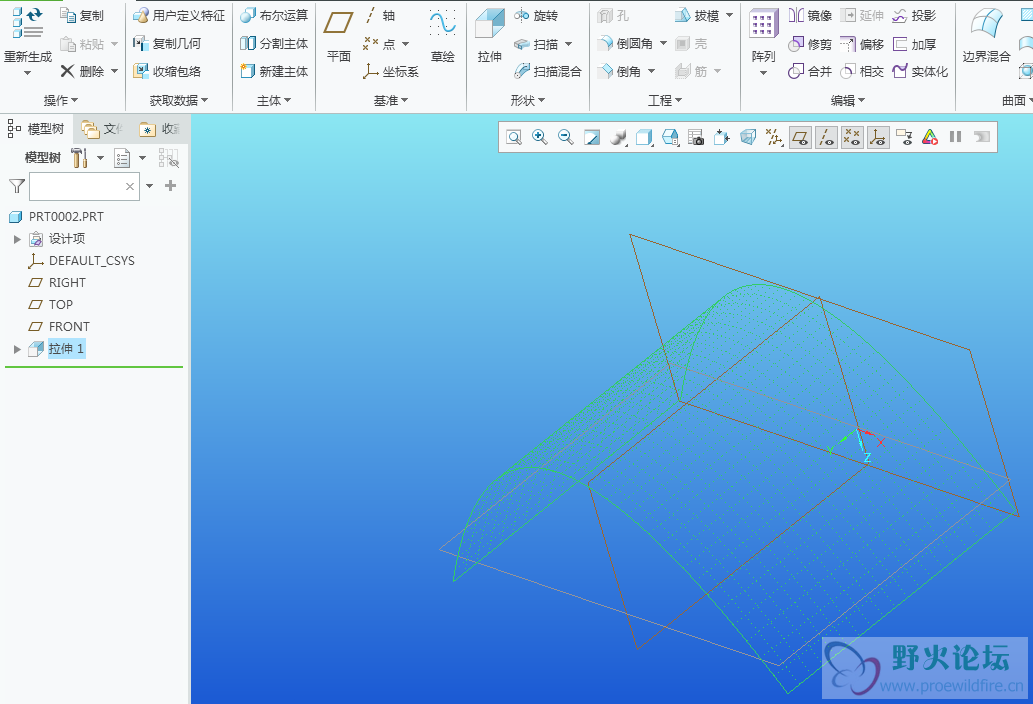
Task: Click the Mirror (镜像) tool
Action: [x=810, y=15]
